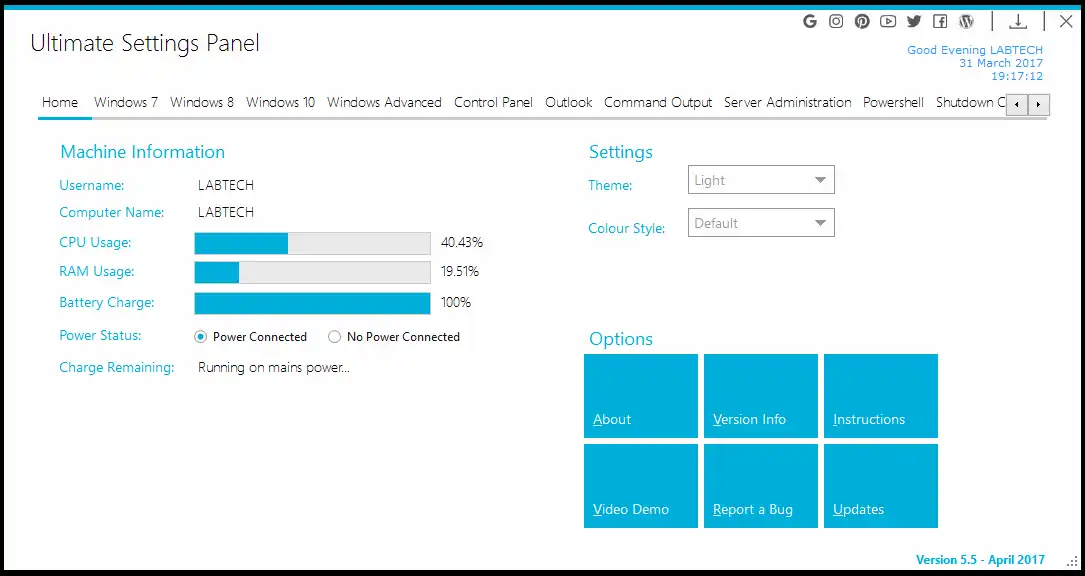Open the Pinterest icon link
1085x576 pixels.
click(x=862, y=21)
